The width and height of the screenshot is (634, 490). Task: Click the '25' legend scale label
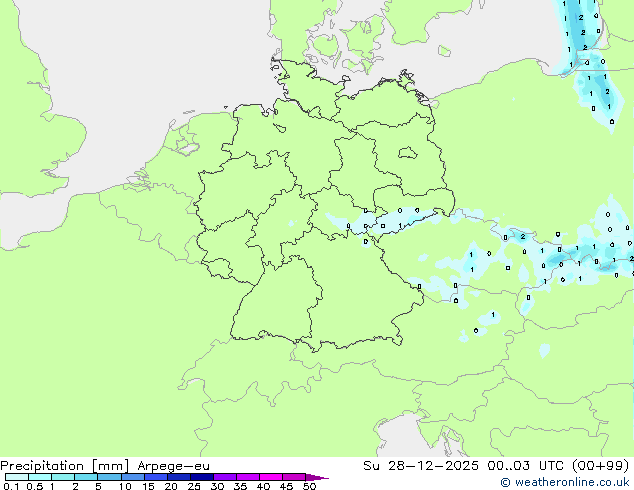pos(194,486)
